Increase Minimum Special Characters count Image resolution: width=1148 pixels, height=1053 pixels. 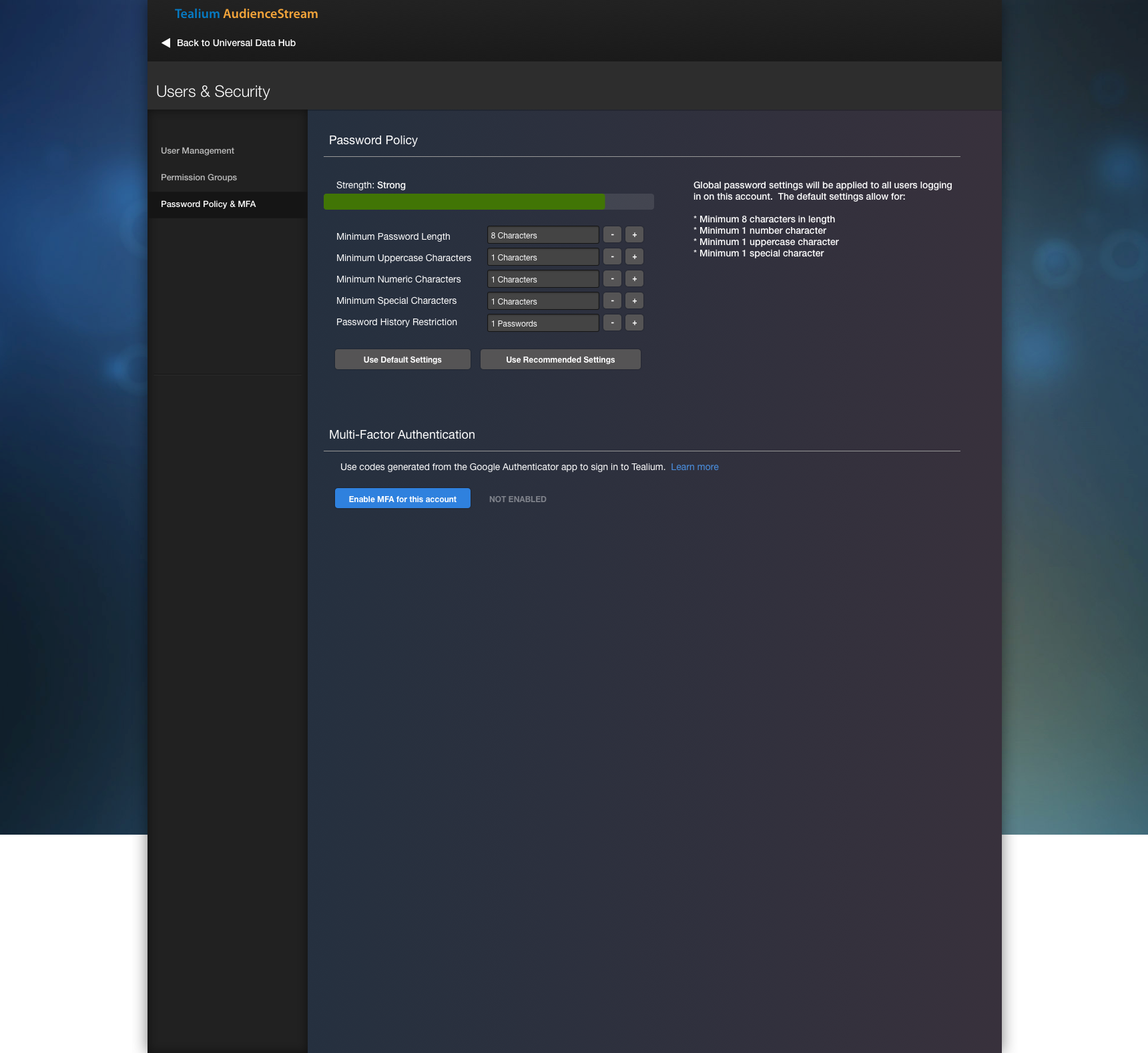point(634,300)
